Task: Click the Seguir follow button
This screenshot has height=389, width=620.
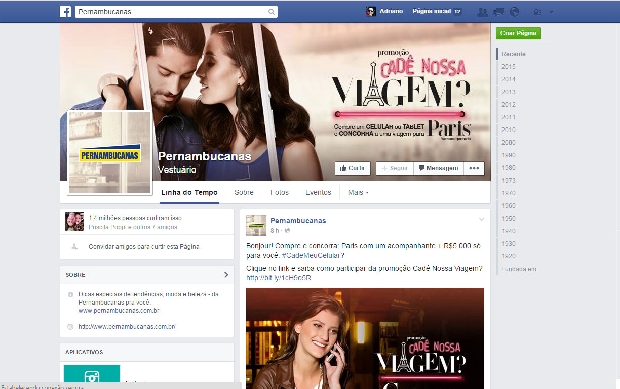Action: 394,168
